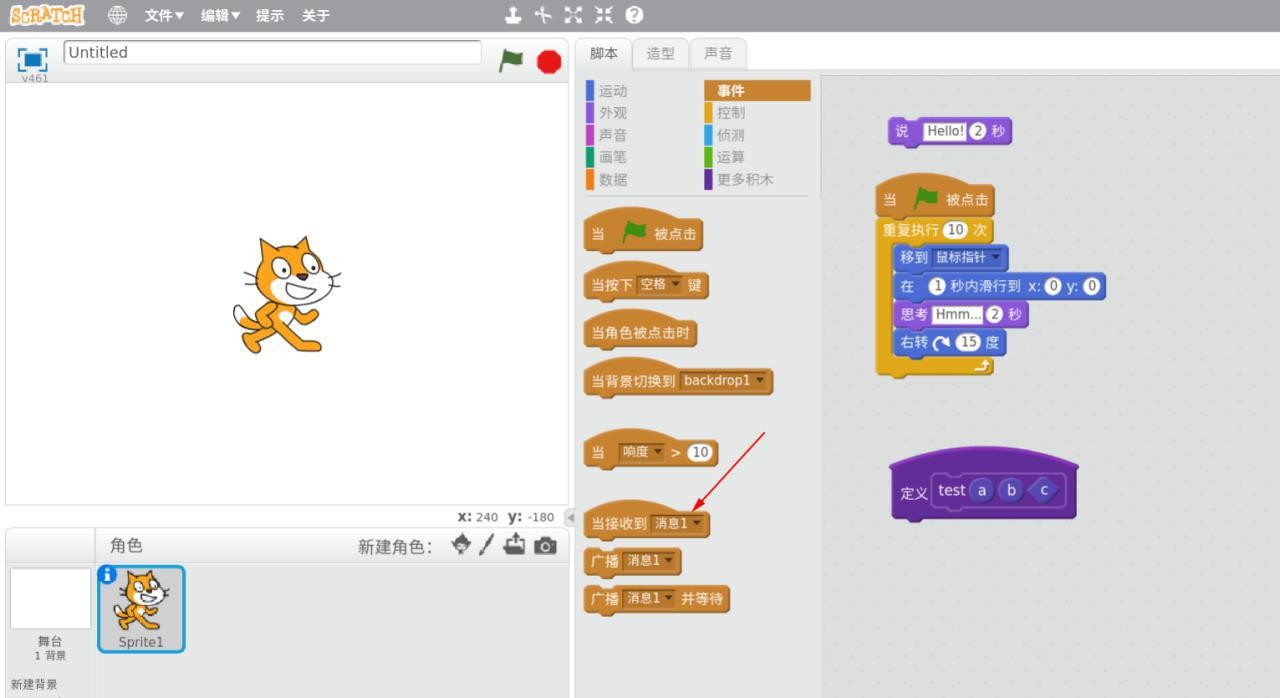The height and width of the screenshot is (698, 1280).
Task: Click the red stop button
Action: tap(549, 62)
